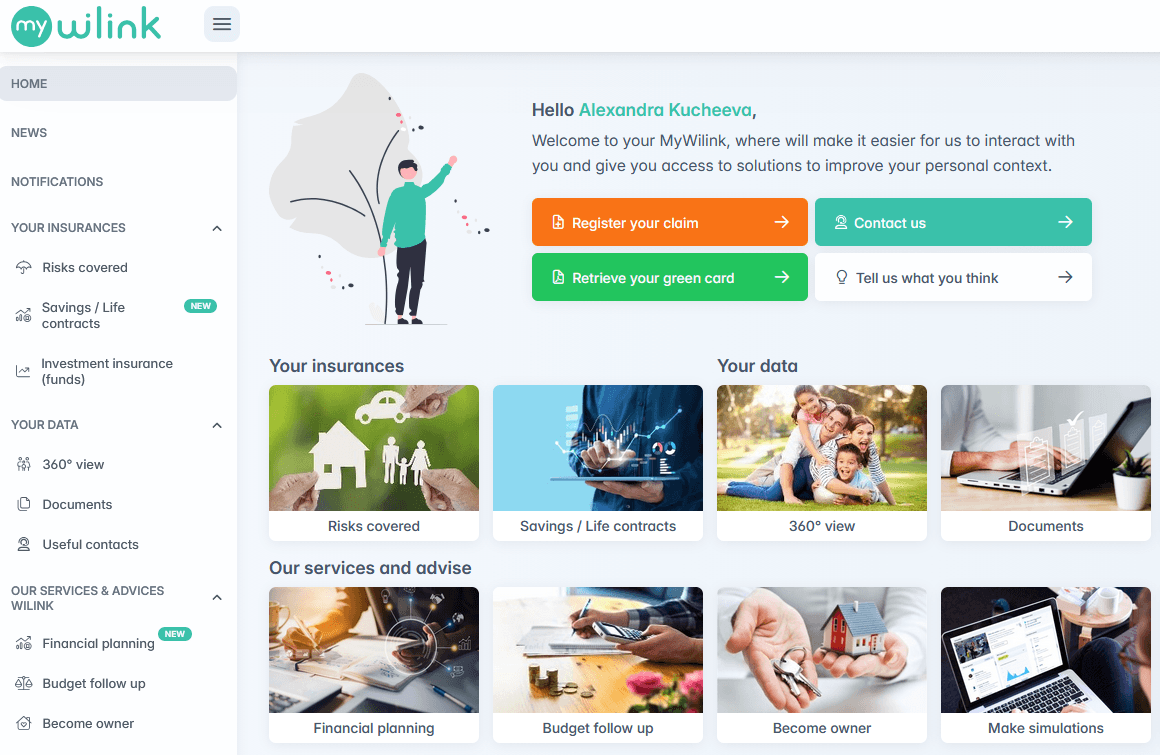Click the umbrella icon beside Risks covered
The width and height of the screenshot is (1160, 755).
click(24, 268)
